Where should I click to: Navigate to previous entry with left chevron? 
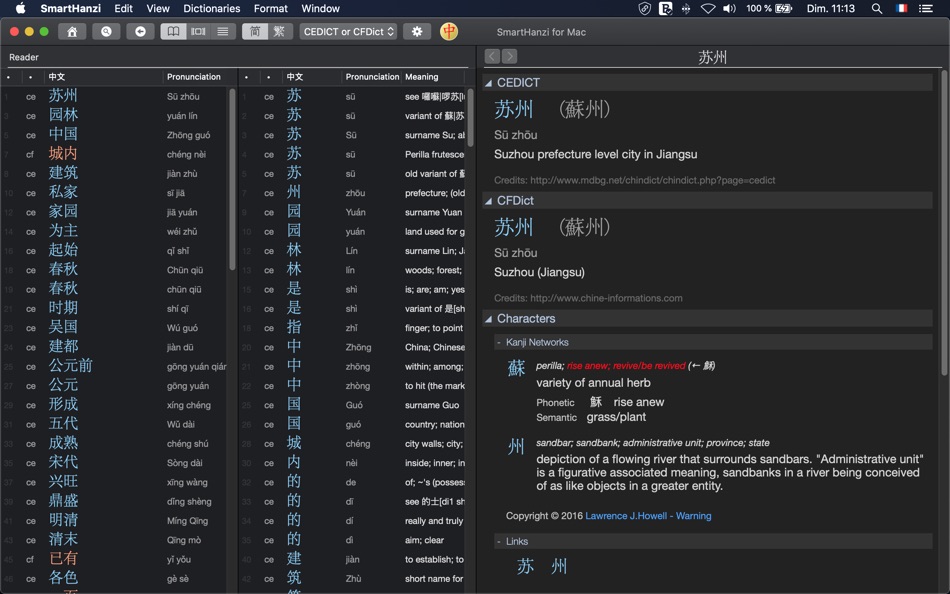(492, 56)
